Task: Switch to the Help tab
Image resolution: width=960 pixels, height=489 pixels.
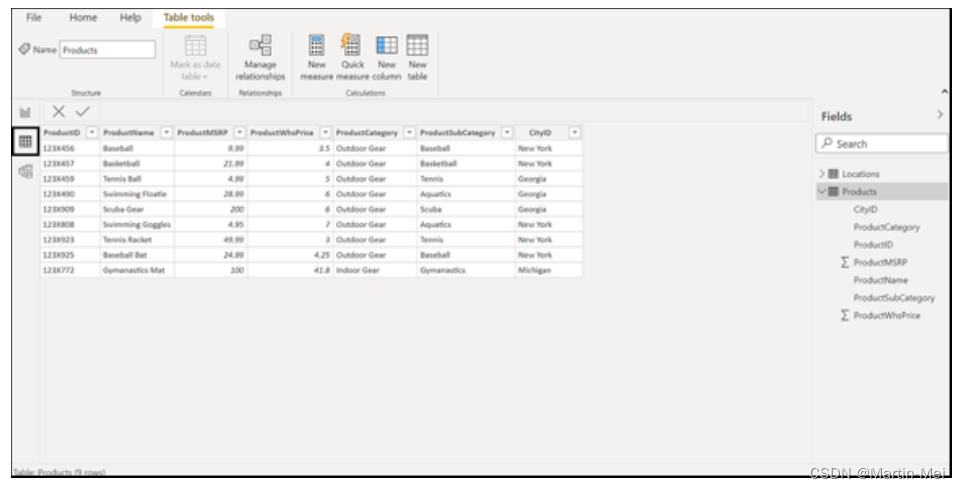Action: [130, 17]
